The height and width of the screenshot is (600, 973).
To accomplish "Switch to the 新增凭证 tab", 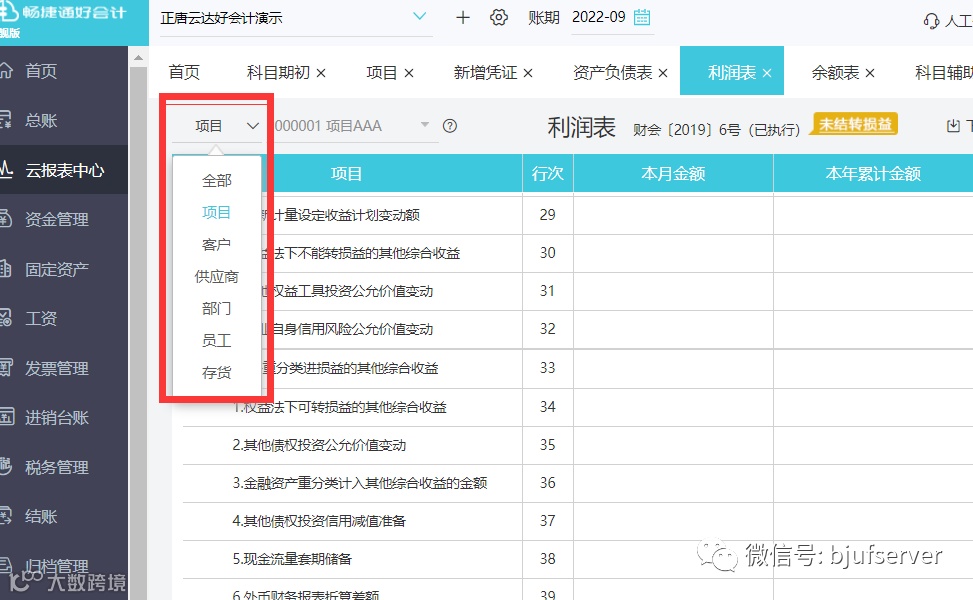I will 485,73.
